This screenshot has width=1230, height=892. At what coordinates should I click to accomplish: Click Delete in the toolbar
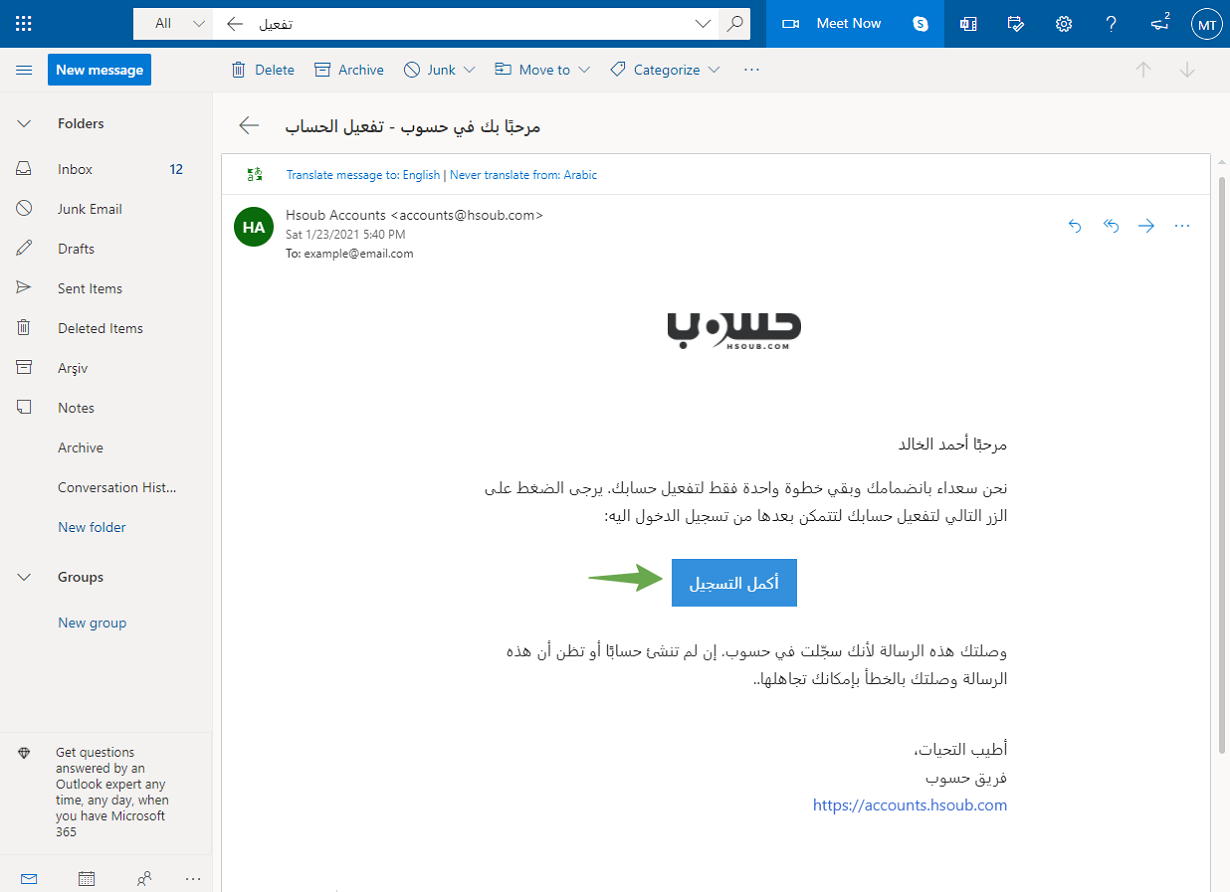tap(262, 70)
